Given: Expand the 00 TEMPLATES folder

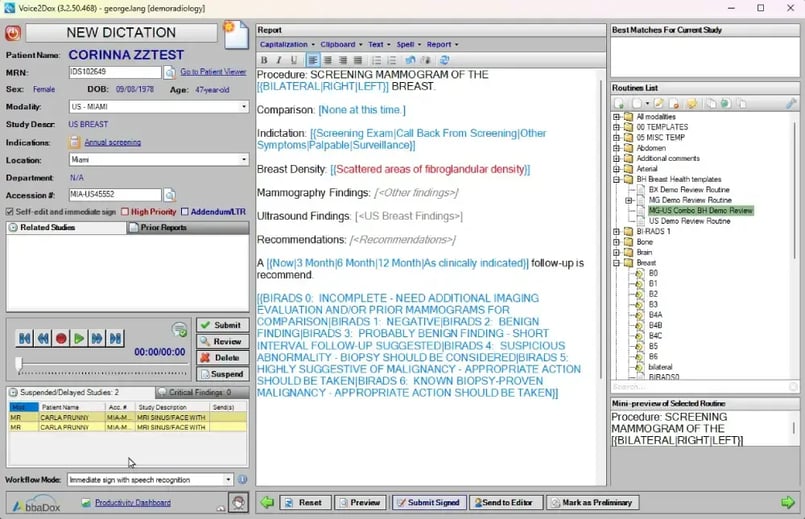Looking at the screenshot, I should coord(617,127).
